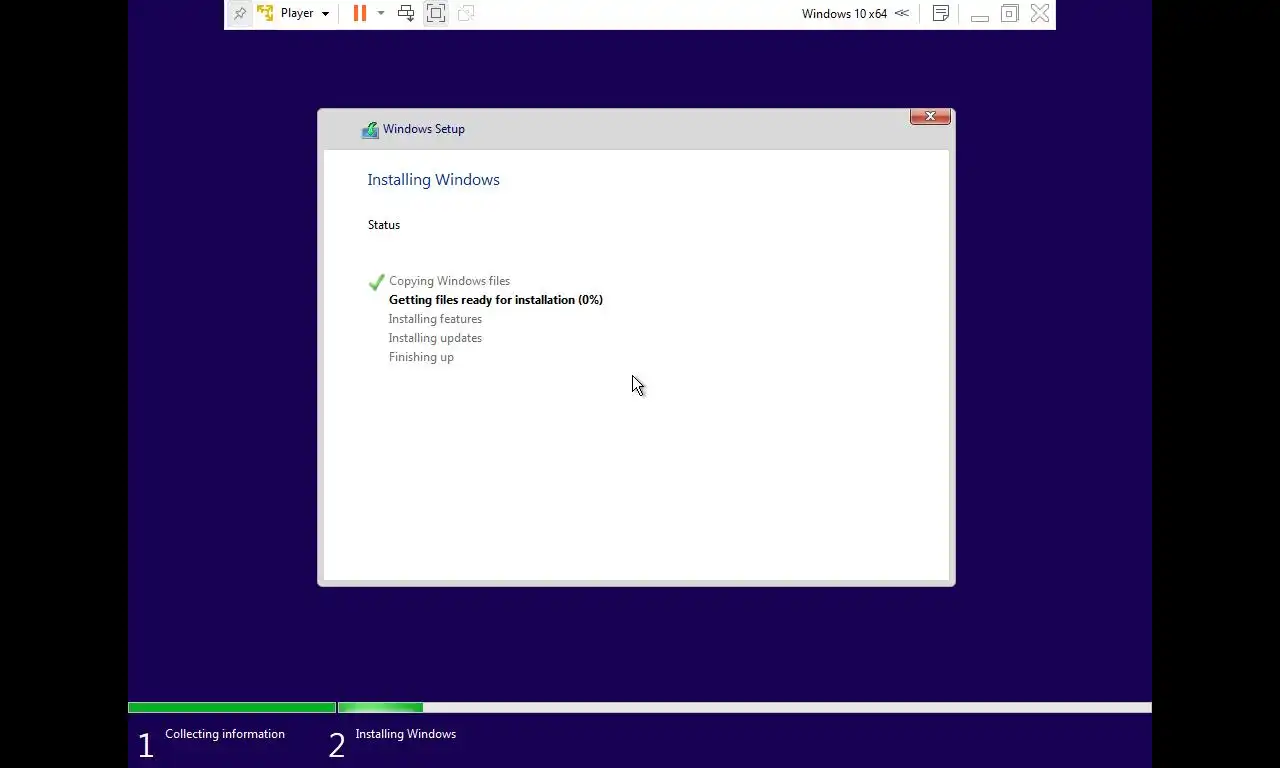Viewport: 1280px width, 768px height.
Task: Click 'Finishing up' step
Action: (421, 357)
